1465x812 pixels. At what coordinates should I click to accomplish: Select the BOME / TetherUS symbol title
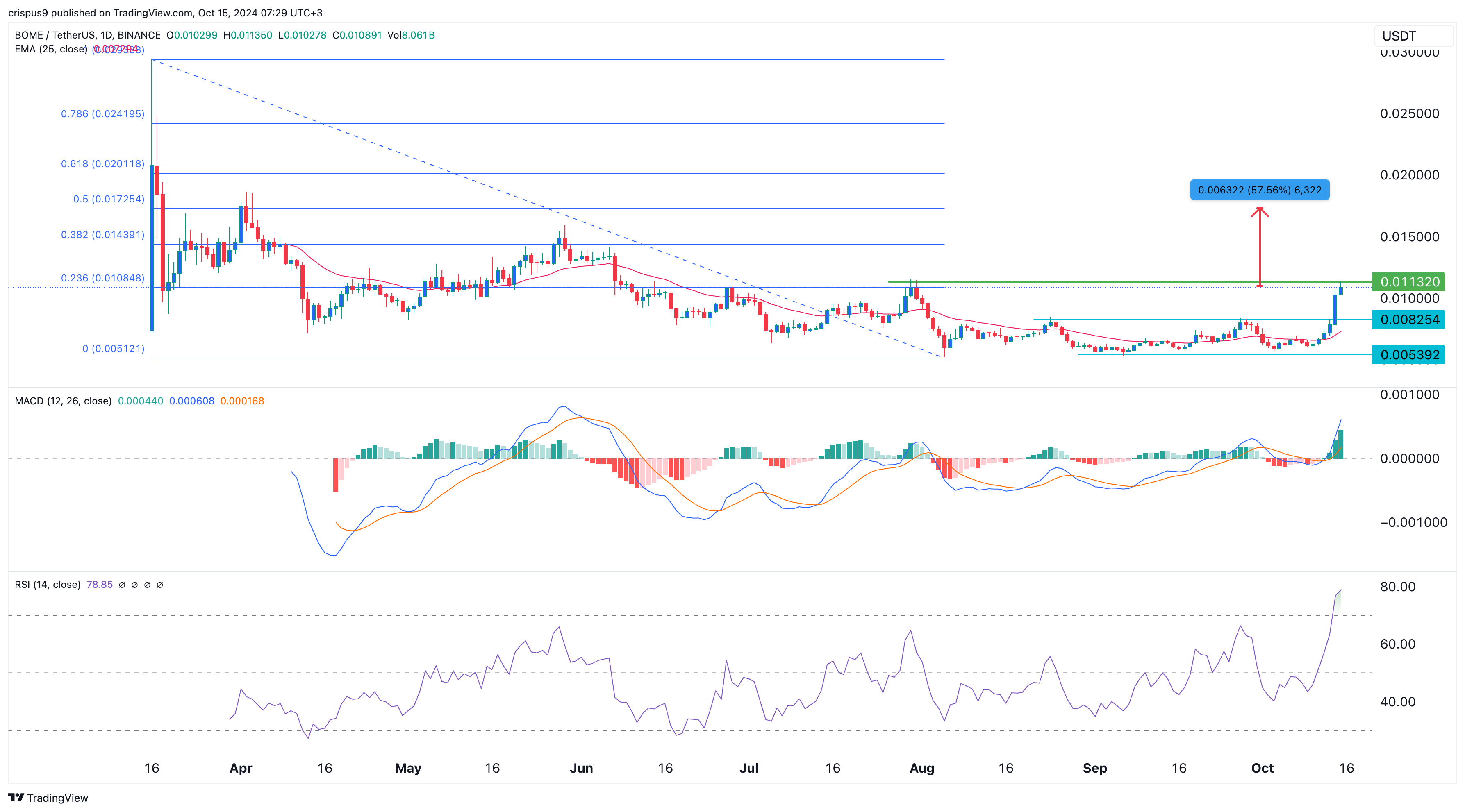pos(88,35)
